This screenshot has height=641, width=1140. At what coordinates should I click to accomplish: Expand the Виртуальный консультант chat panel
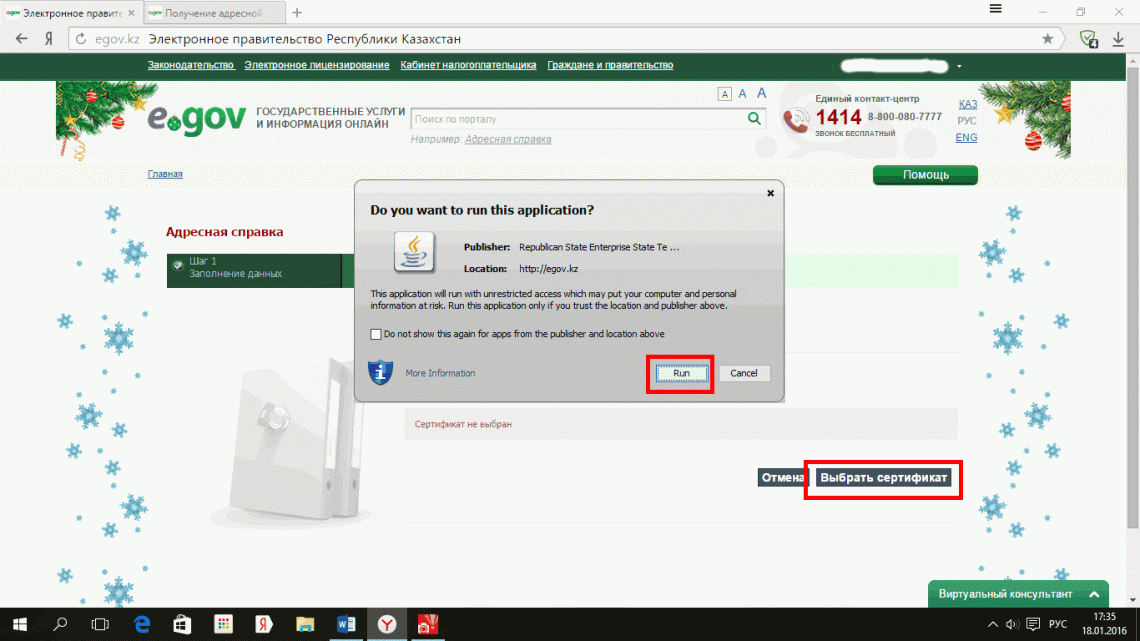pyautogui.click(x=1095, y=594)
